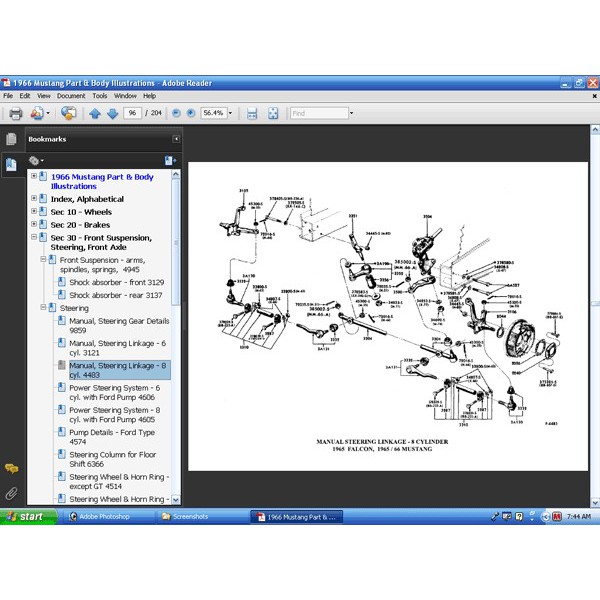Open the Edit menu
This screenshot has height=600, width=600.
(25, 96)
